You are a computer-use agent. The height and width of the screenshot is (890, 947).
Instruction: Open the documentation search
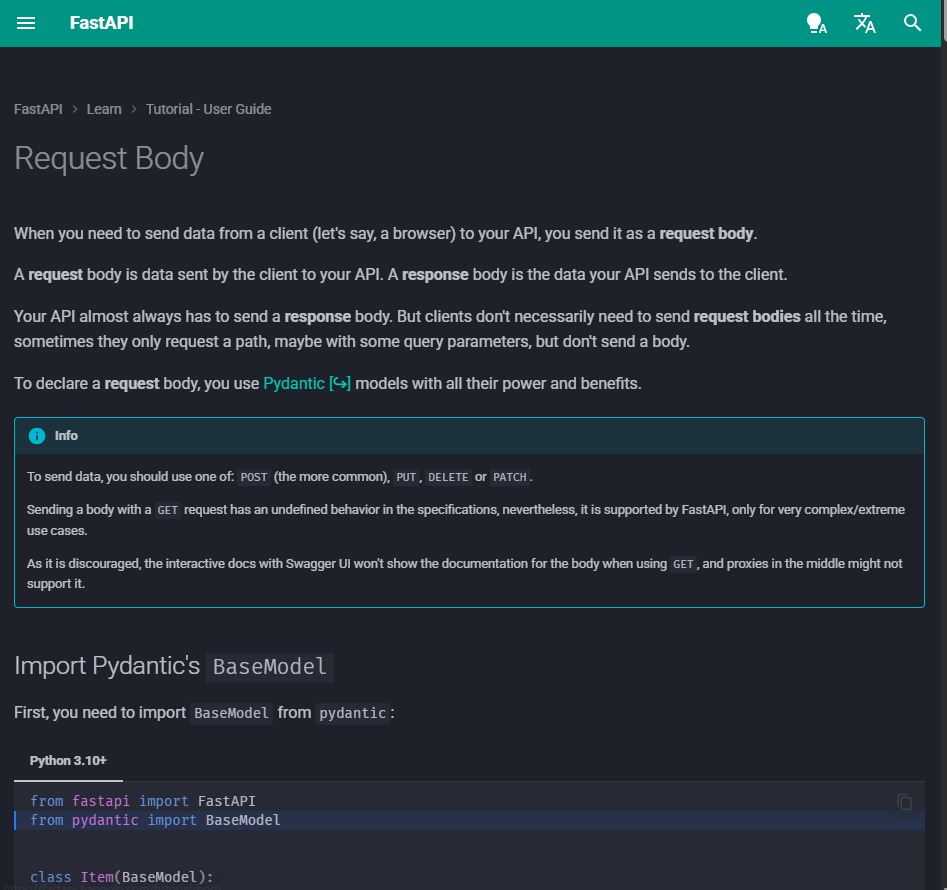(912, 23)
